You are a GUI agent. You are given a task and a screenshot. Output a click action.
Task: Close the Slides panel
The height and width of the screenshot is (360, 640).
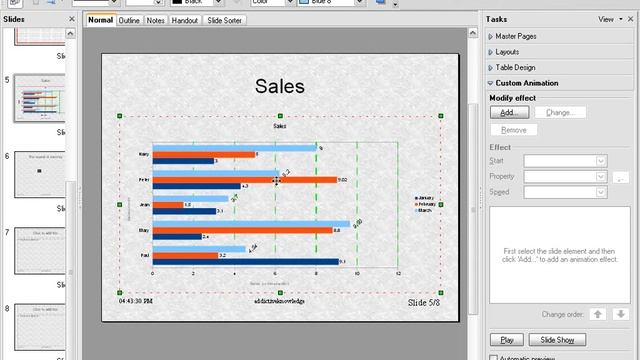click(72, 19)
